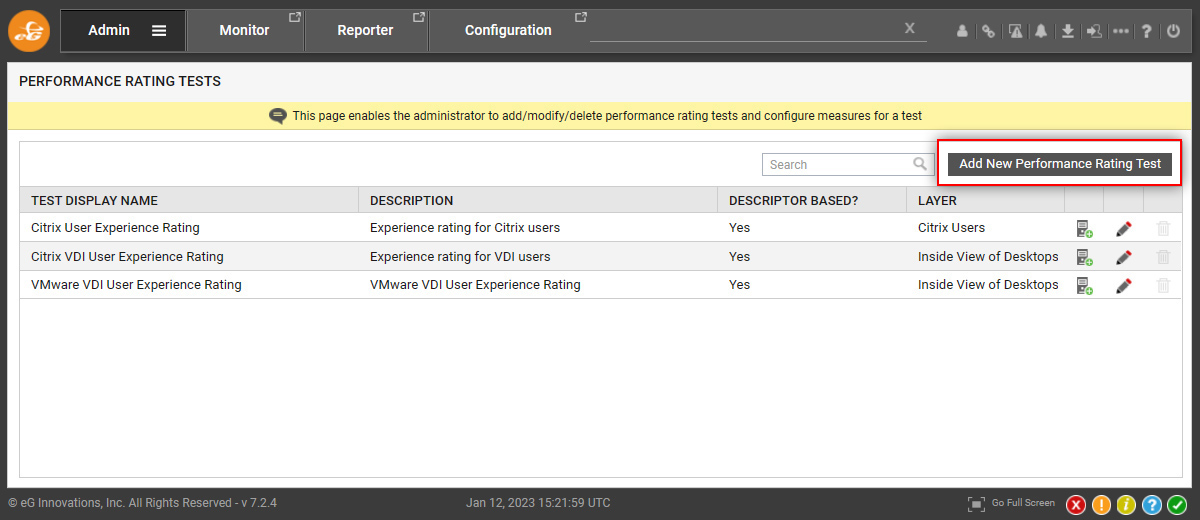The height and width of the screenshot is (520, 1200).
Task: Open the user profile icon
Action: pyautogui.click(x=962, y=31)
